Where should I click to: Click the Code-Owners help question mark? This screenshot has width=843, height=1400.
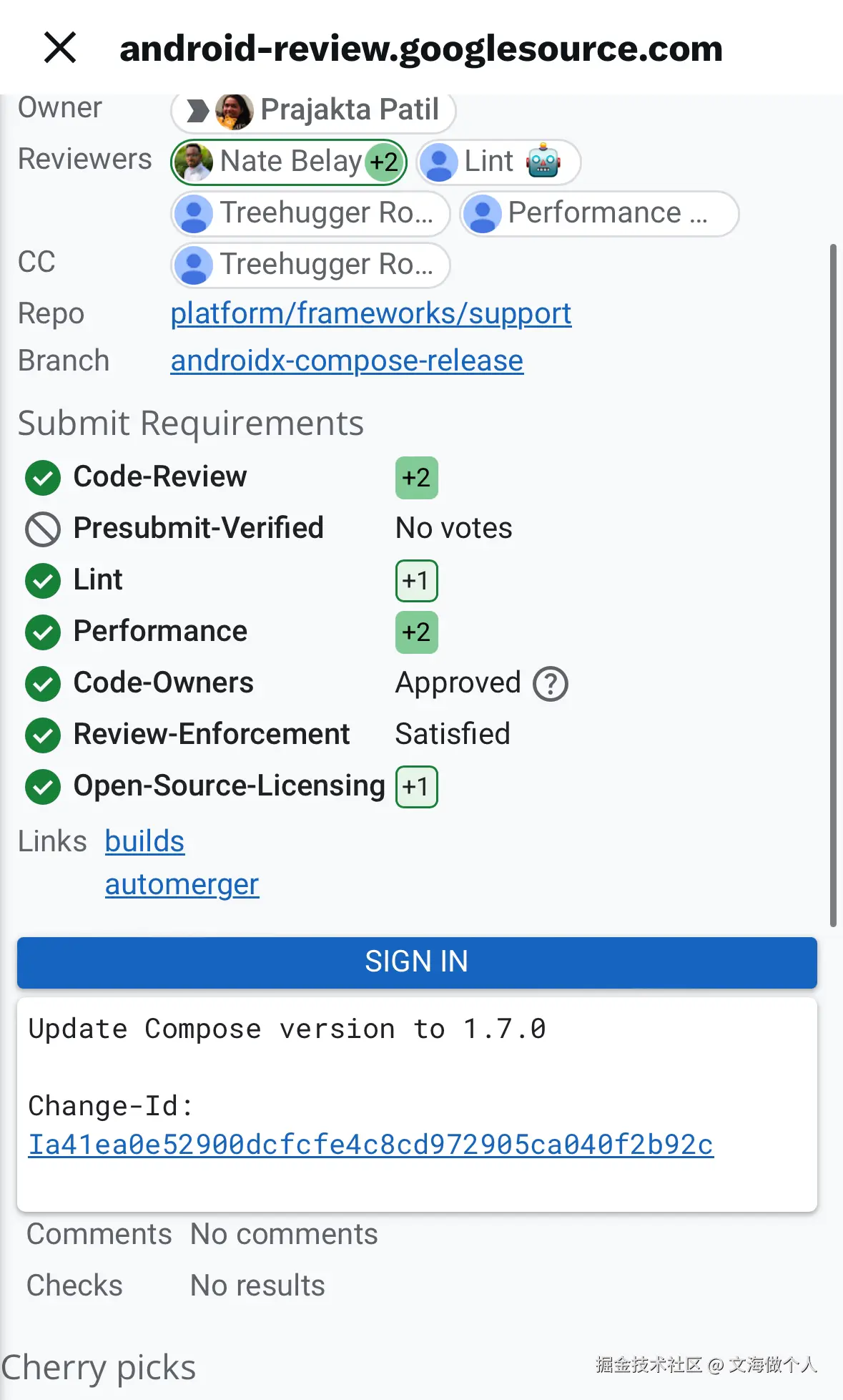point(550,684)
